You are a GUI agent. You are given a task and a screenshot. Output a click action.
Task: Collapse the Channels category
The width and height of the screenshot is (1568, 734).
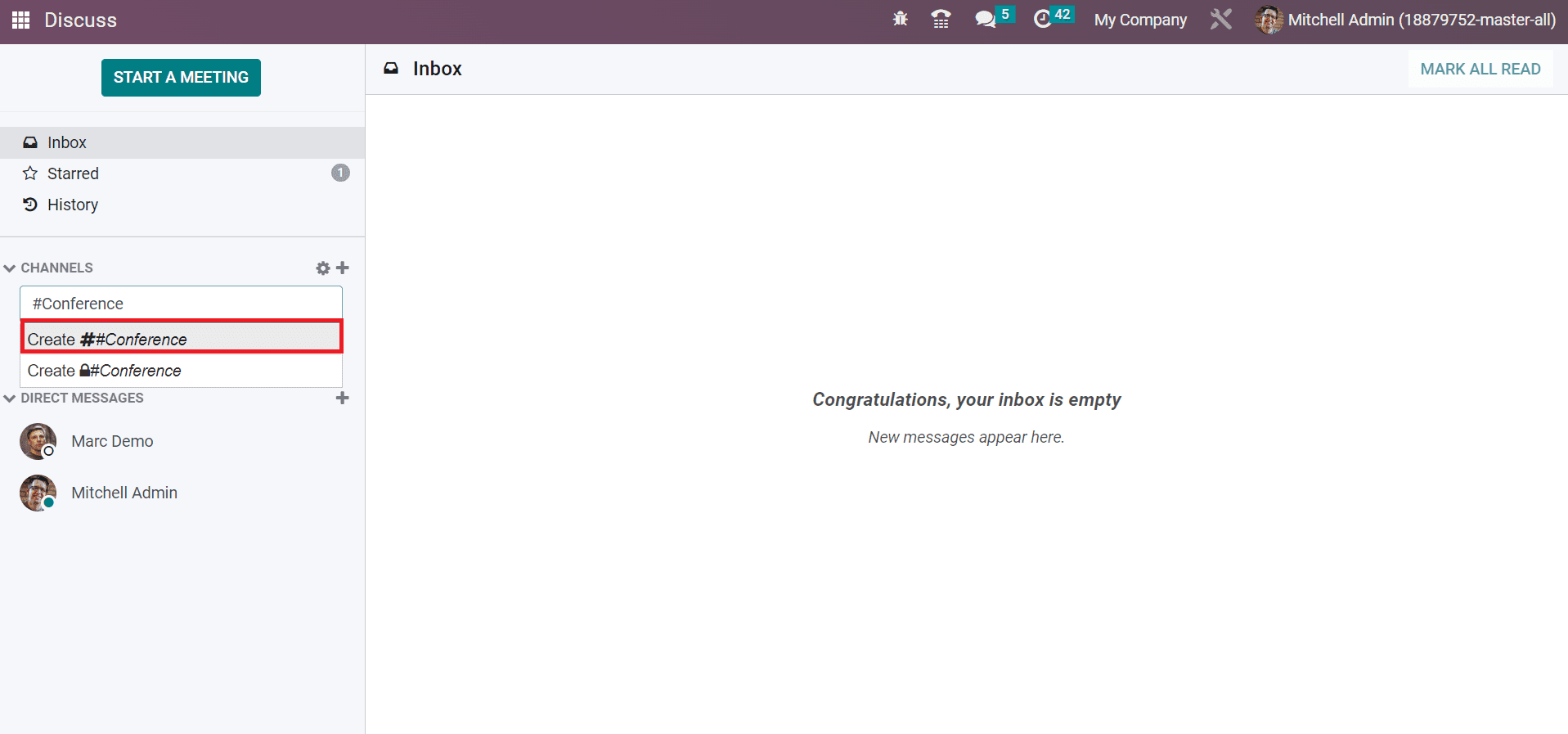point(48,268)
